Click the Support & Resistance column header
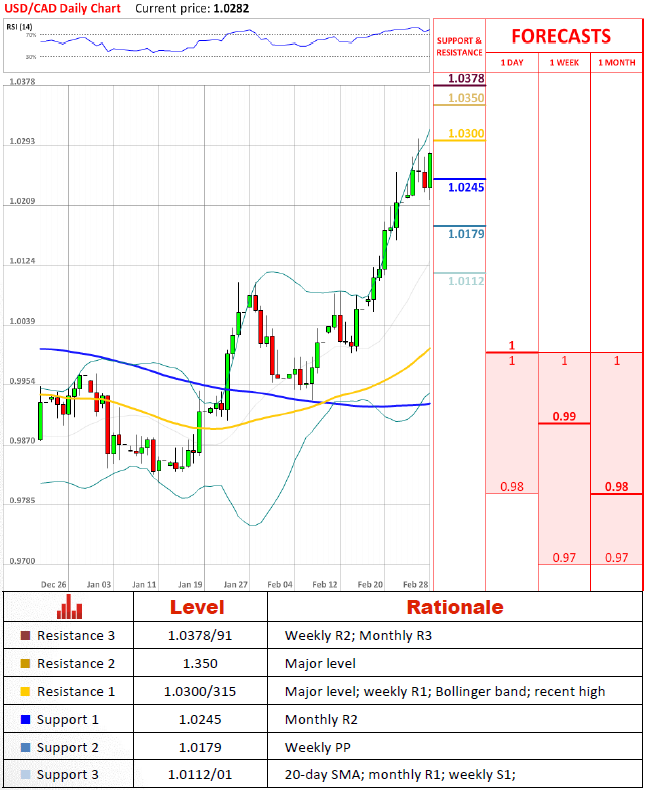646x790 pixels. tap(459, 46)
